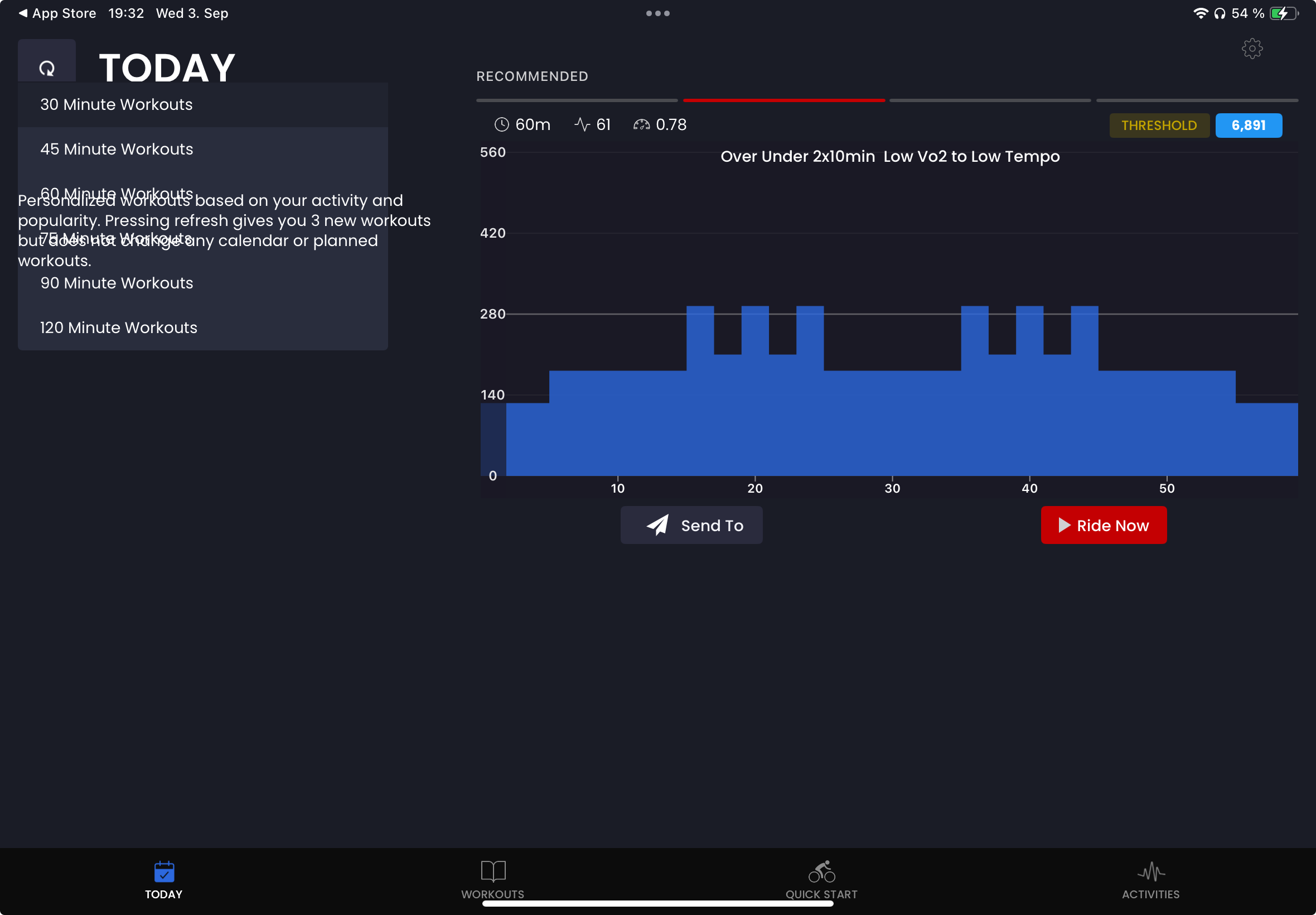Image resolution: width=1316 pixels, height=915 pixels.
Task: Open the Send To button
Action: [x=691, y=525]
